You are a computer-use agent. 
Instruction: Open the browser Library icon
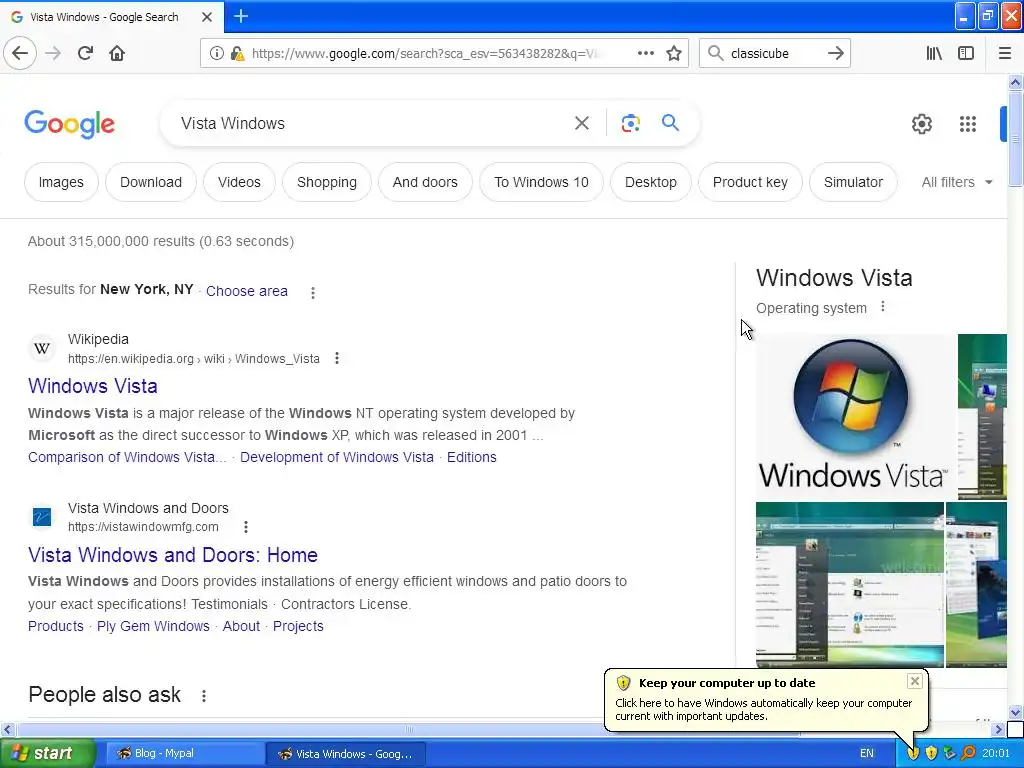tap(934, 53)
